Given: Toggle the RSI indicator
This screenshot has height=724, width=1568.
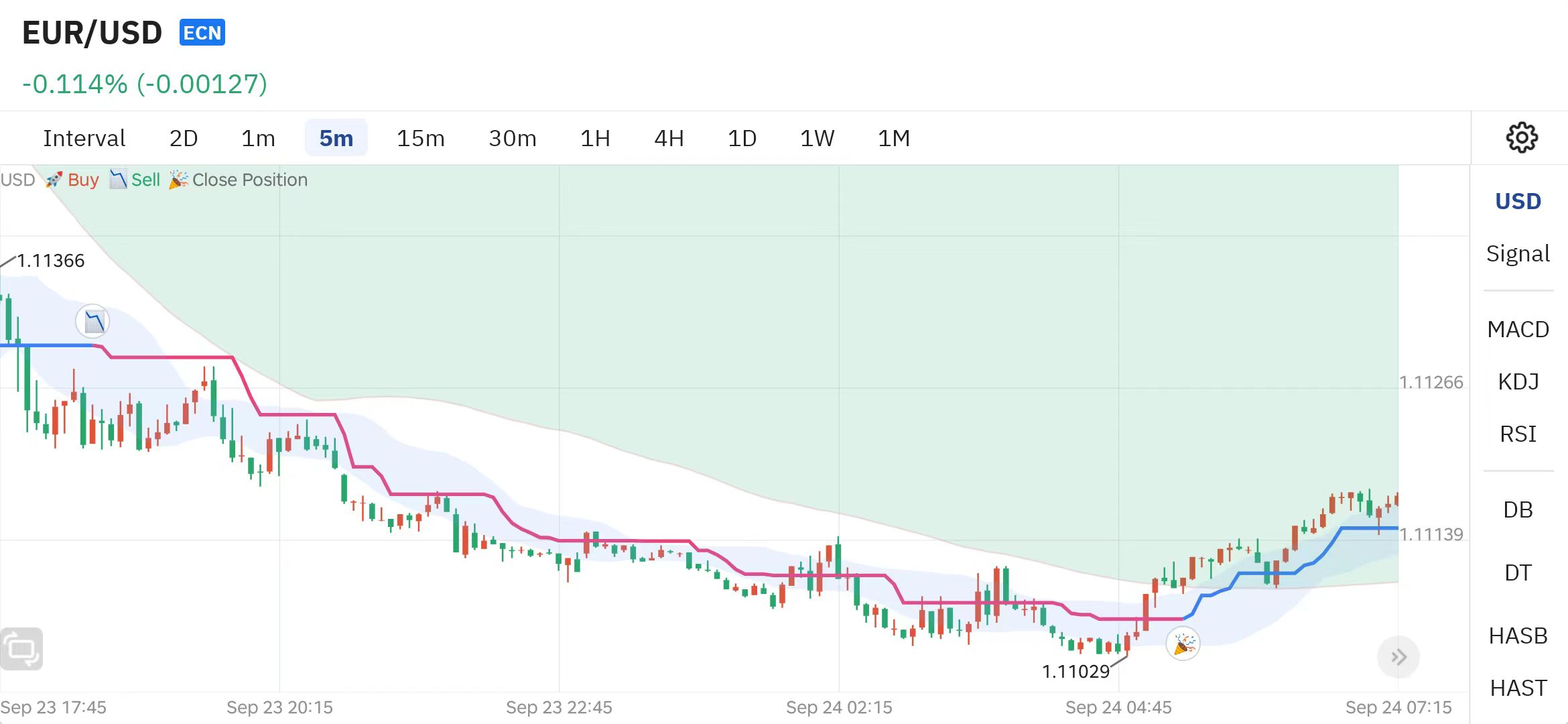Looking at the screenshot, I should tap(1518, 434).
